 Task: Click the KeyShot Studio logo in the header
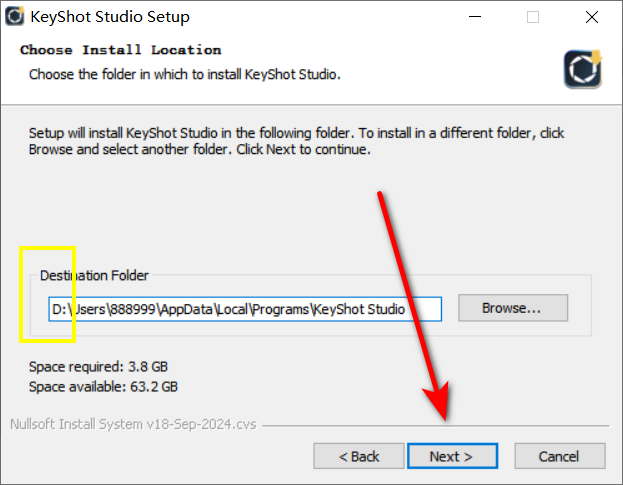pyautogui.click(x=583, y=69)
